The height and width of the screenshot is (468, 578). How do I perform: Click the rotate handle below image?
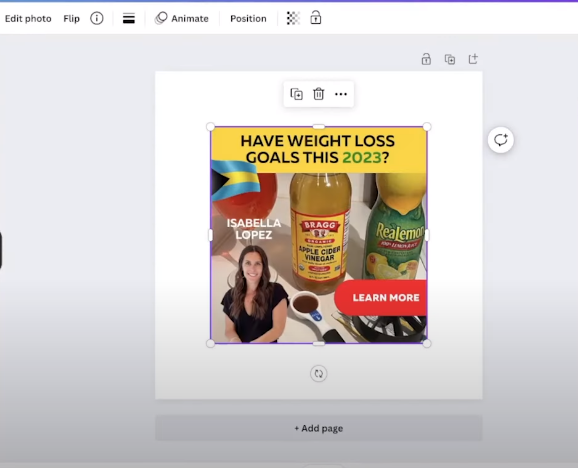[x=318, y=373]
